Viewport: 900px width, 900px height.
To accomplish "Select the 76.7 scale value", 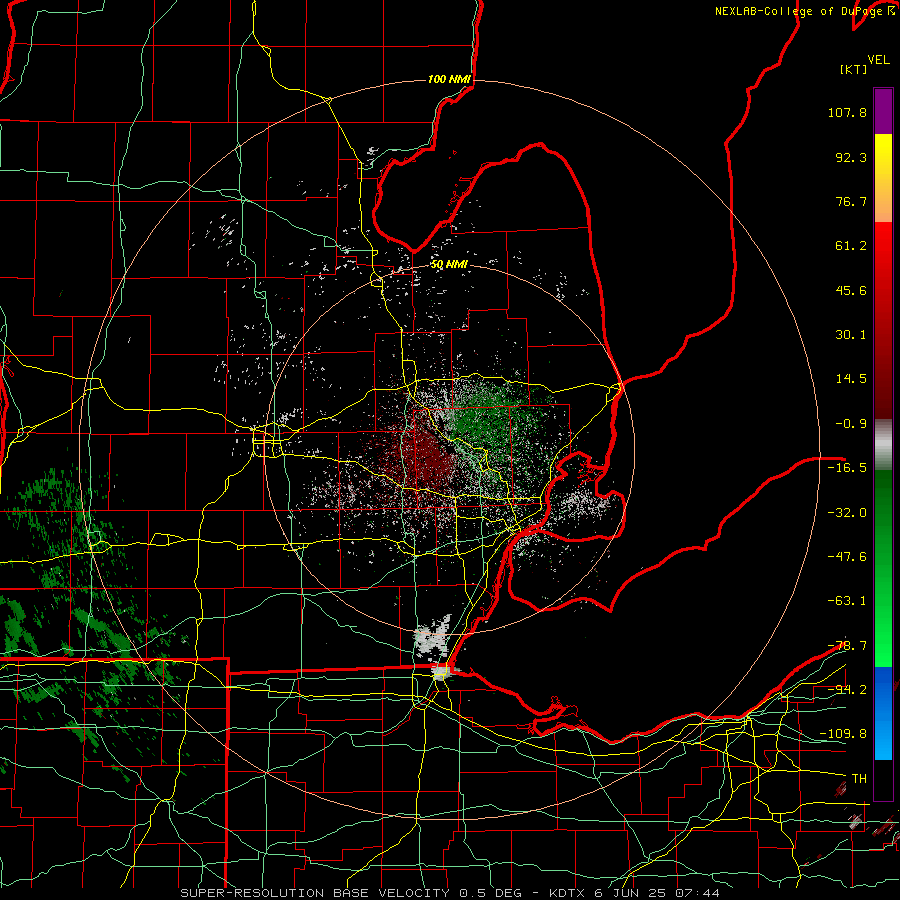I will 851,201.
